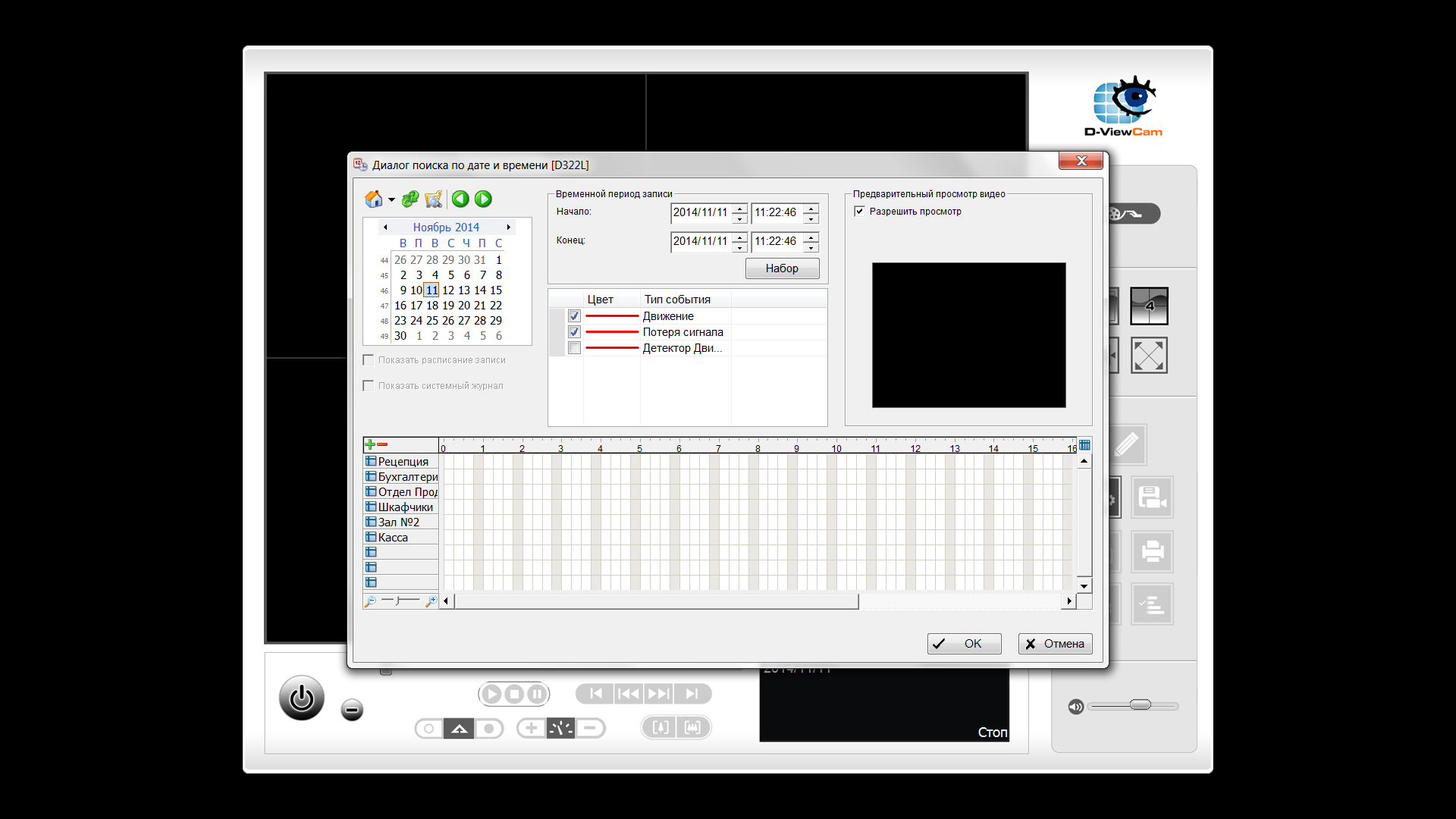
Task: Click the search log magnifier icon
Action: click(434, 199)
